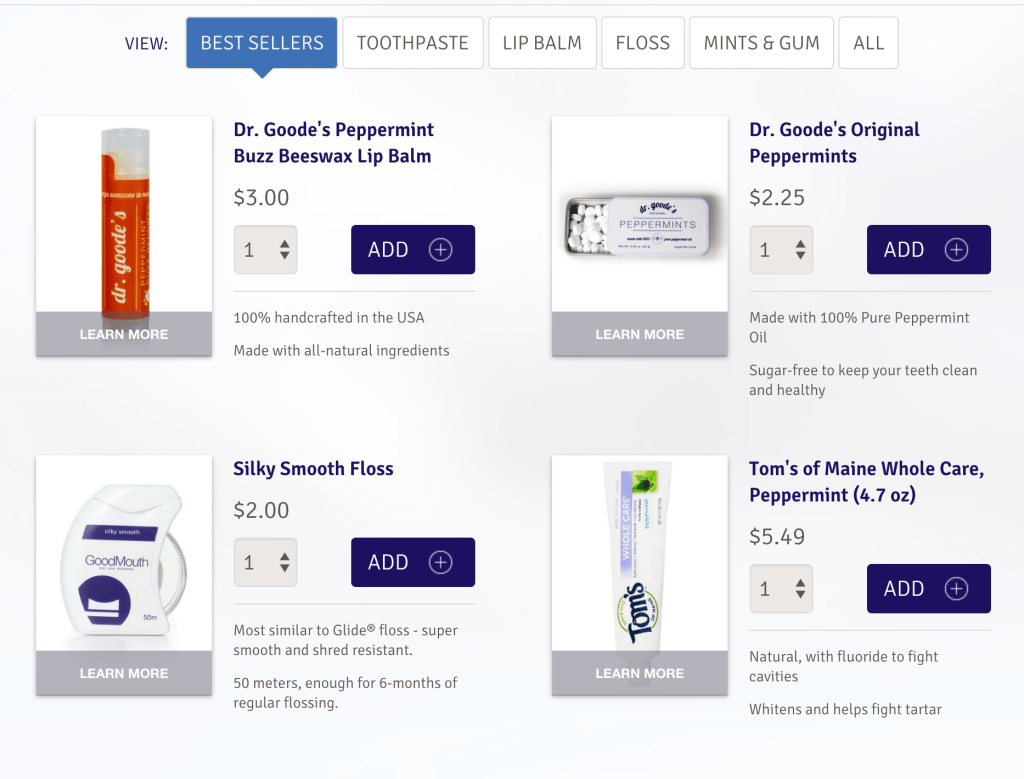This screenshot has height=779, width=1024.
Task: View All products tab
Action: [x=869, y=43]
